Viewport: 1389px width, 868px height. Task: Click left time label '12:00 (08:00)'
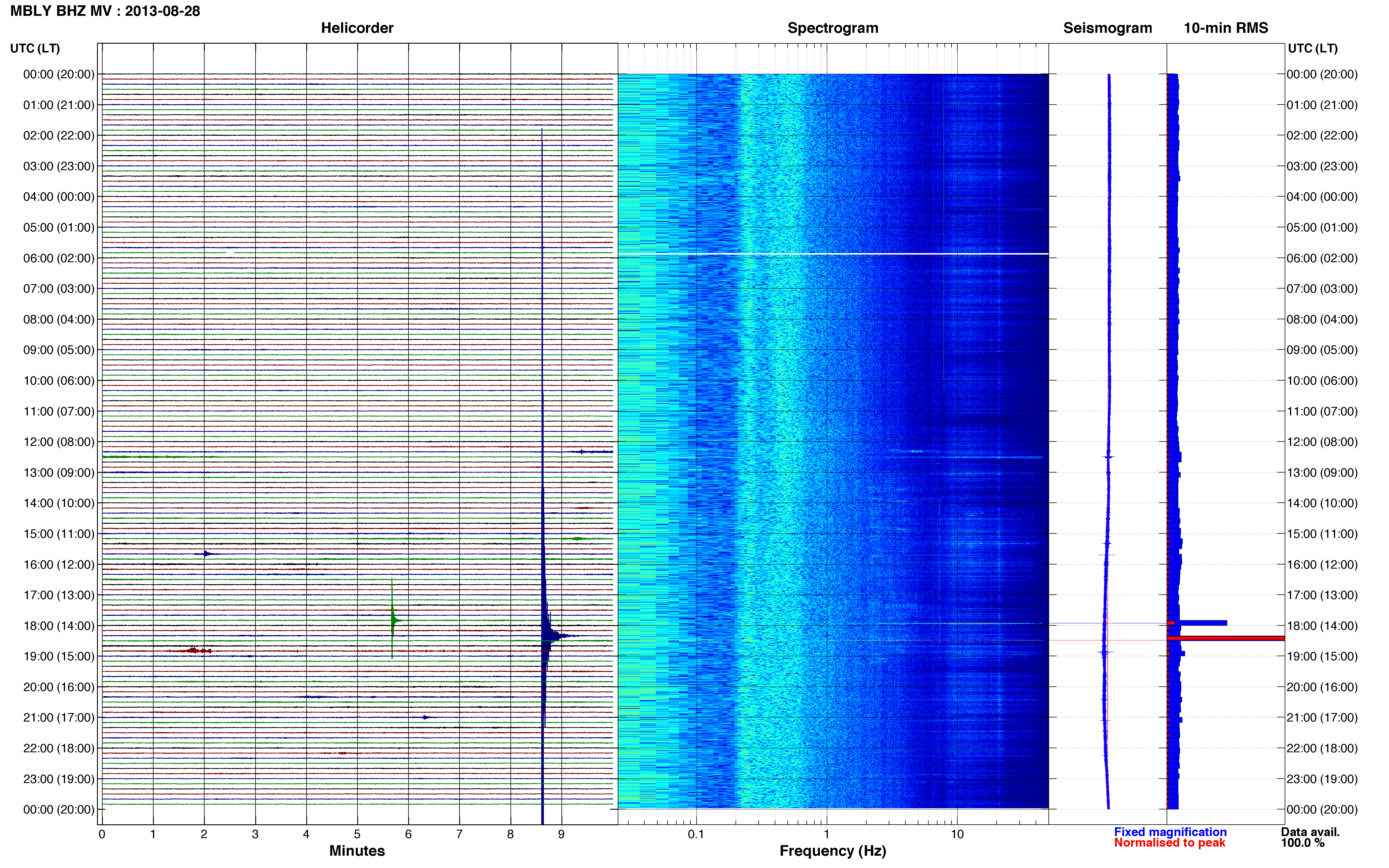click(59, 442)
